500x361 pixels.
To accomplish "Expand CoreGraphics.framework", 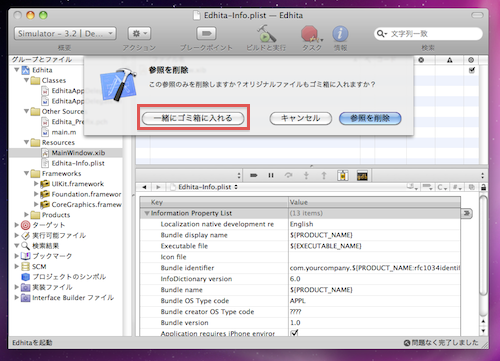I will click(36, 204).
